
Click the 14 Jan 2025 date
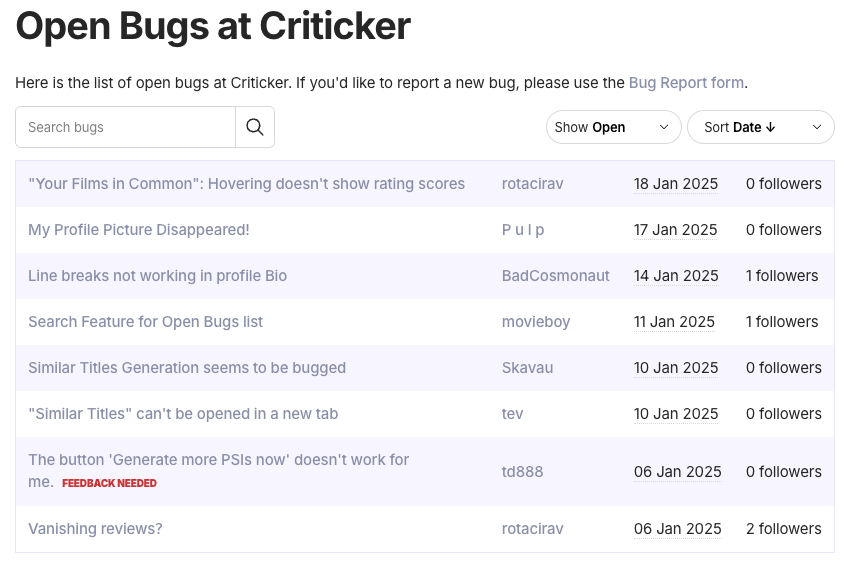[x=676, y=276]
